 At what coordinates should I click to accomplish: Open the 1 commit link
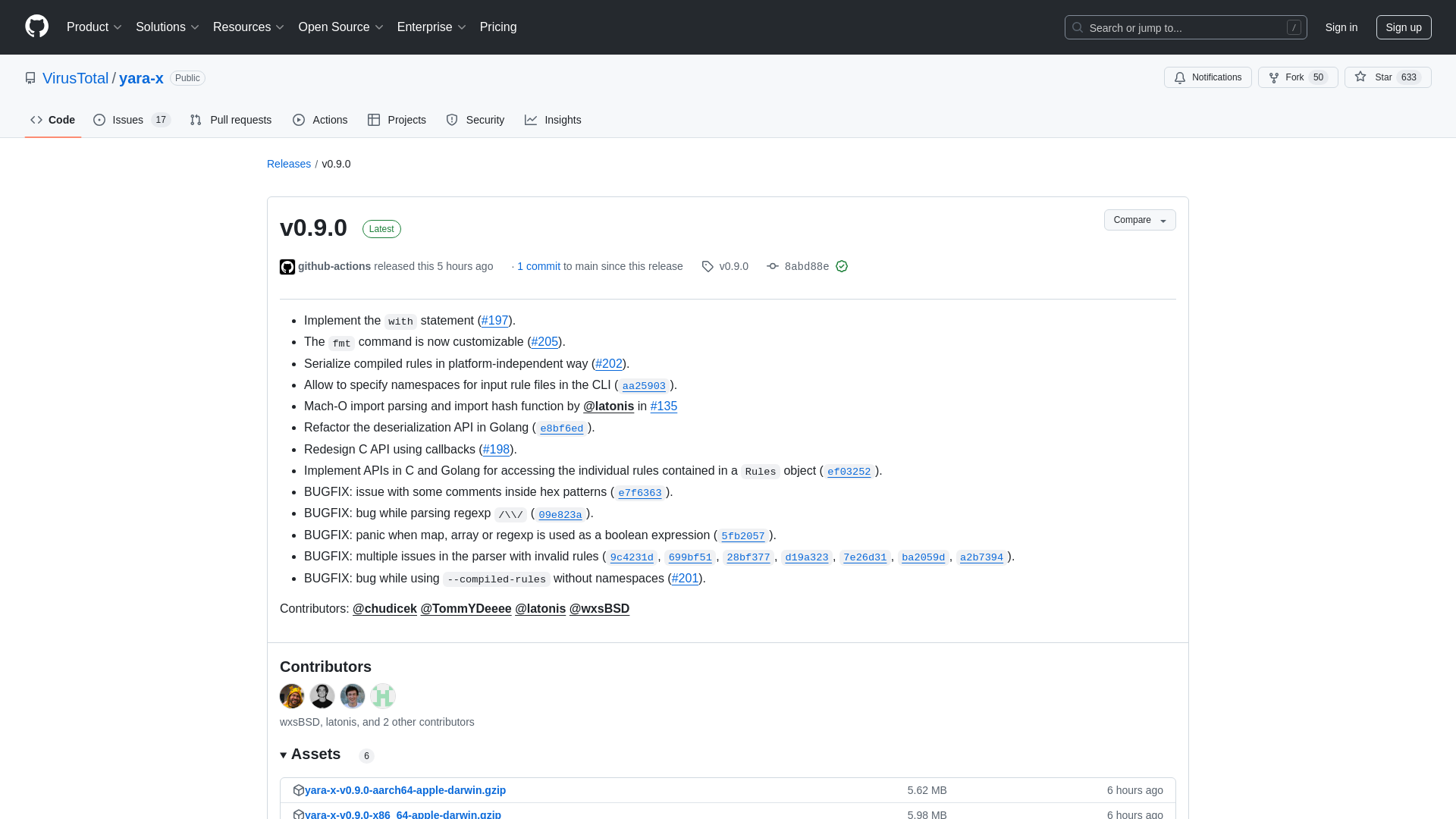[538, 266]
